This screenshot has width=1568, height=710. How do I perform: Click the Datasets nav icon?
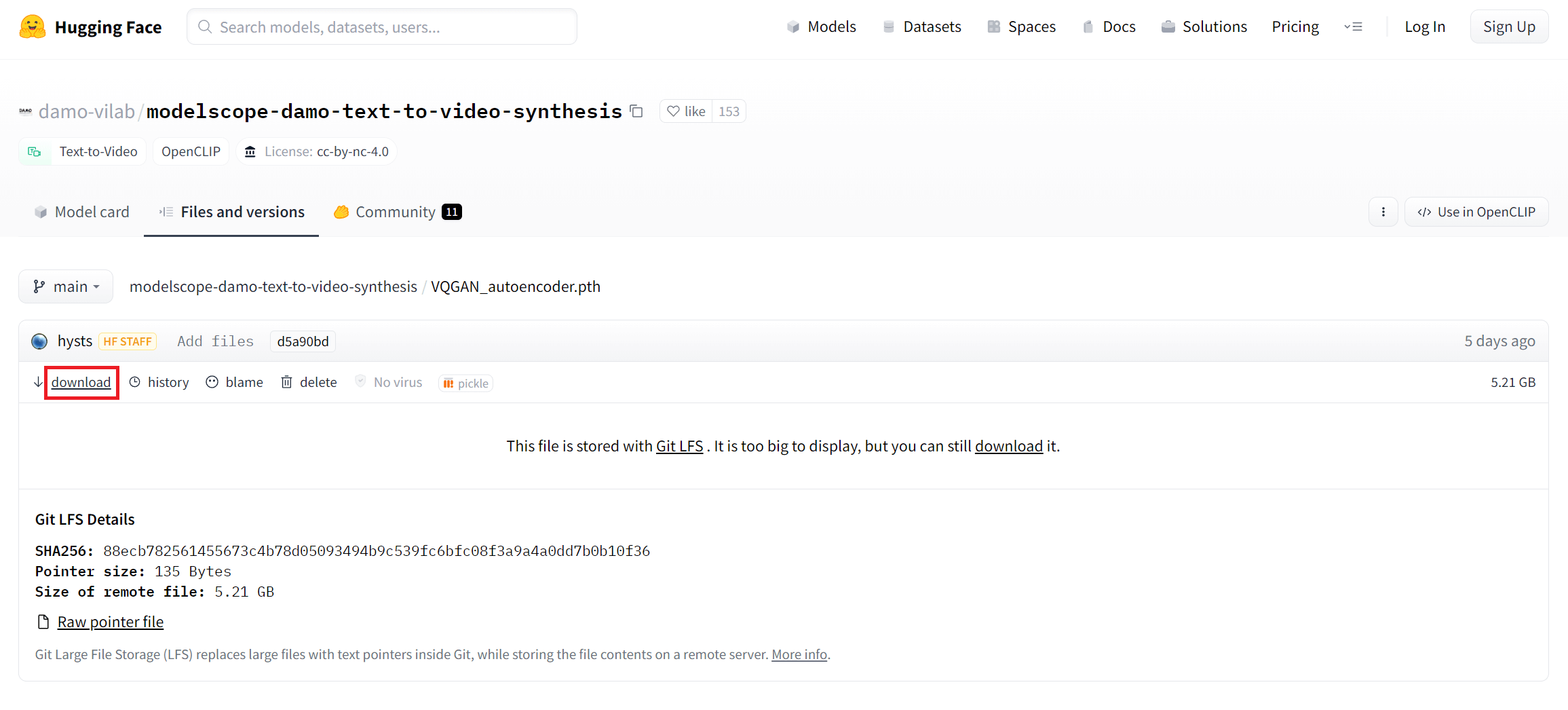point(889,26)
